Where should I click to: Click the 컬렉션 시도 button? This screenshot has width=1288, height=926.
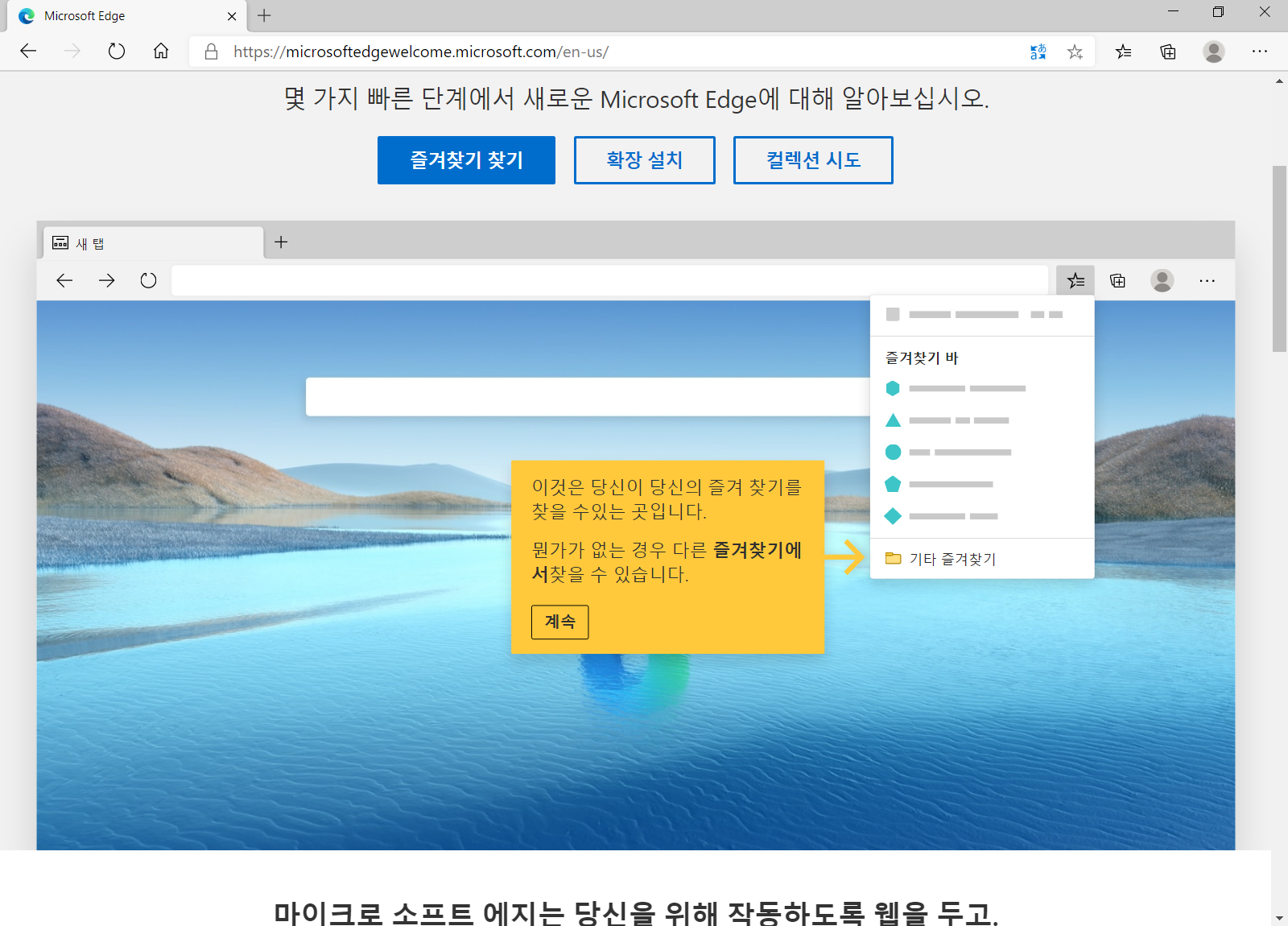[x=813, y=160]
